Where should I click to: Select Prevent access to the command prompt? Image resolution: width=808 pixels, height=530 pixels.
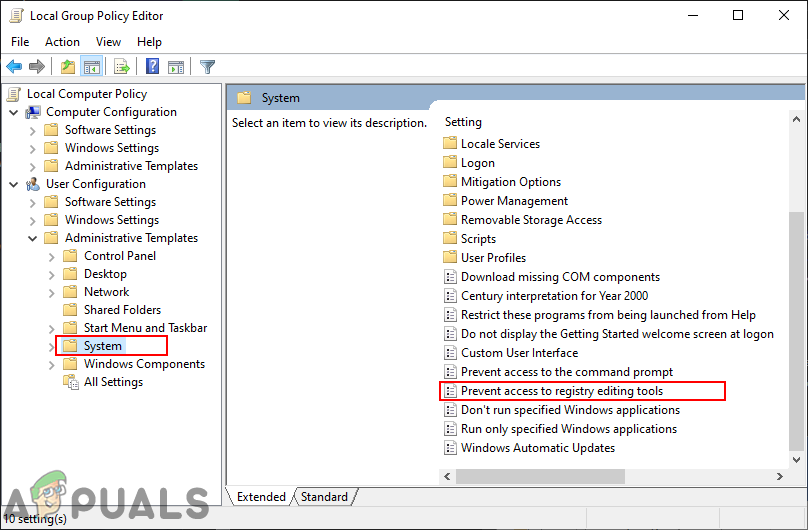(x=567, y=372)
